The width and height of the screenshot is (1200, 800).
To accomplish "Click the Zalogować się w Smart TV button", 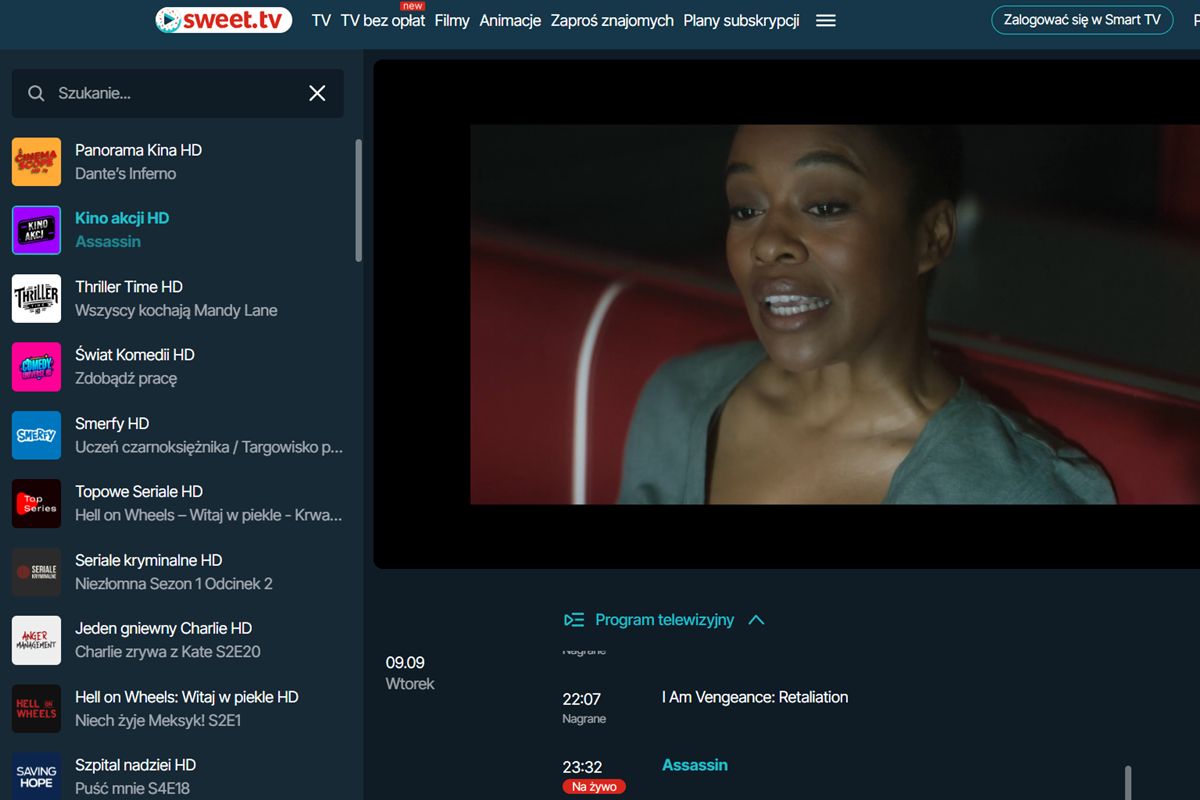I will pyautogui.click(x=1081, y=19).
